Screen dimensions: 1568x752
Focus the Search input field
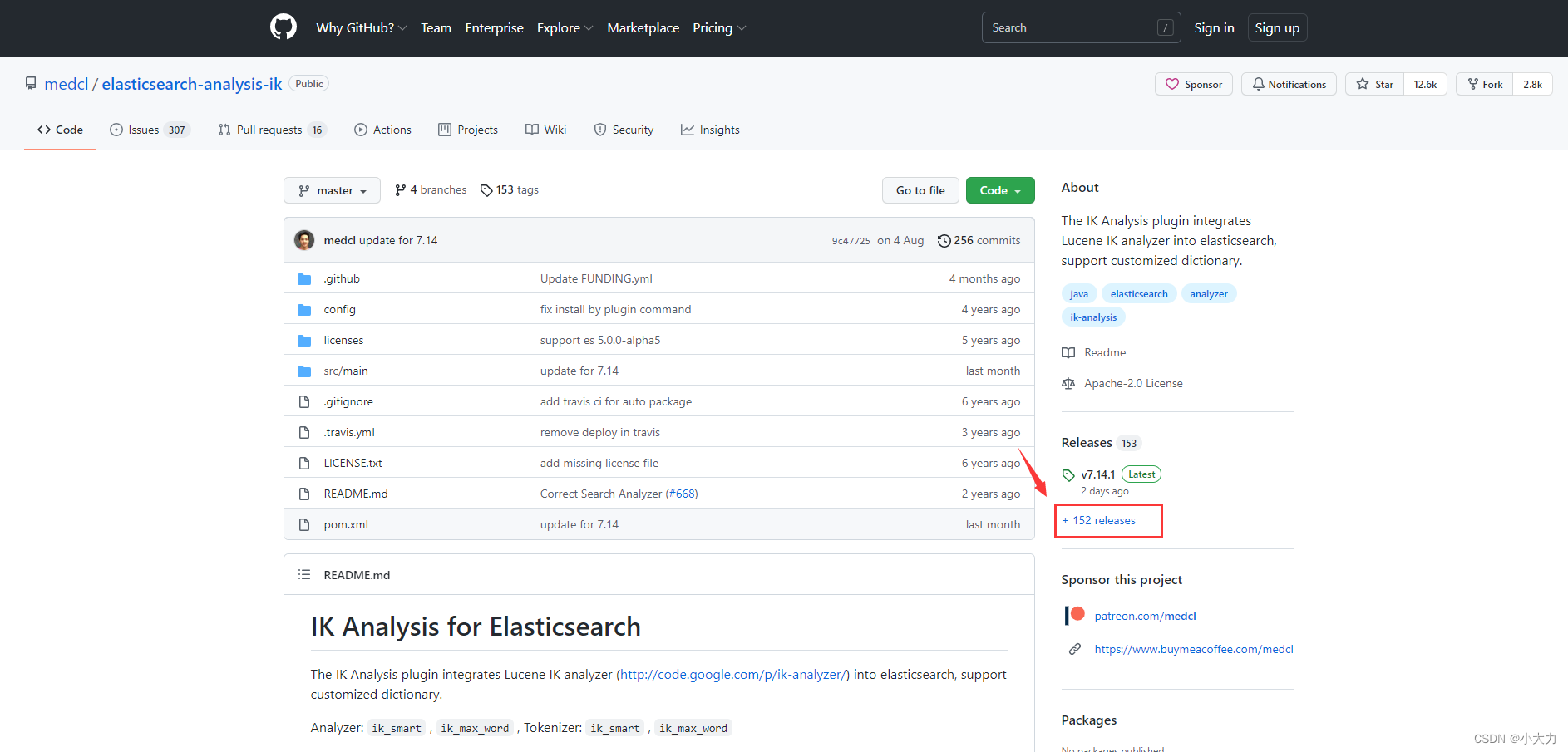coord(1082,27)
